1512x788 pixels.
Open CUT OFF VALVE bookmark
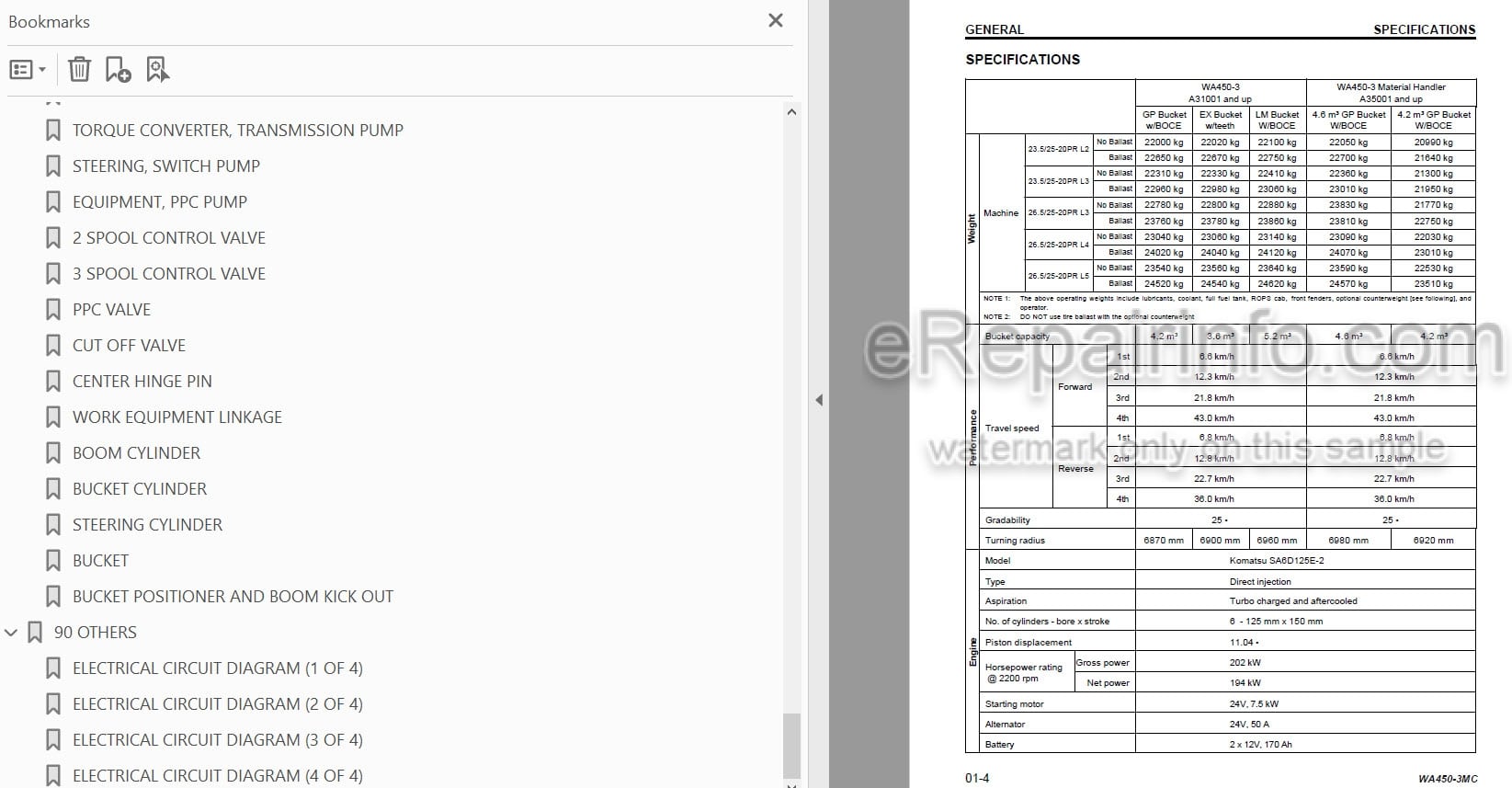click(129, 346)
